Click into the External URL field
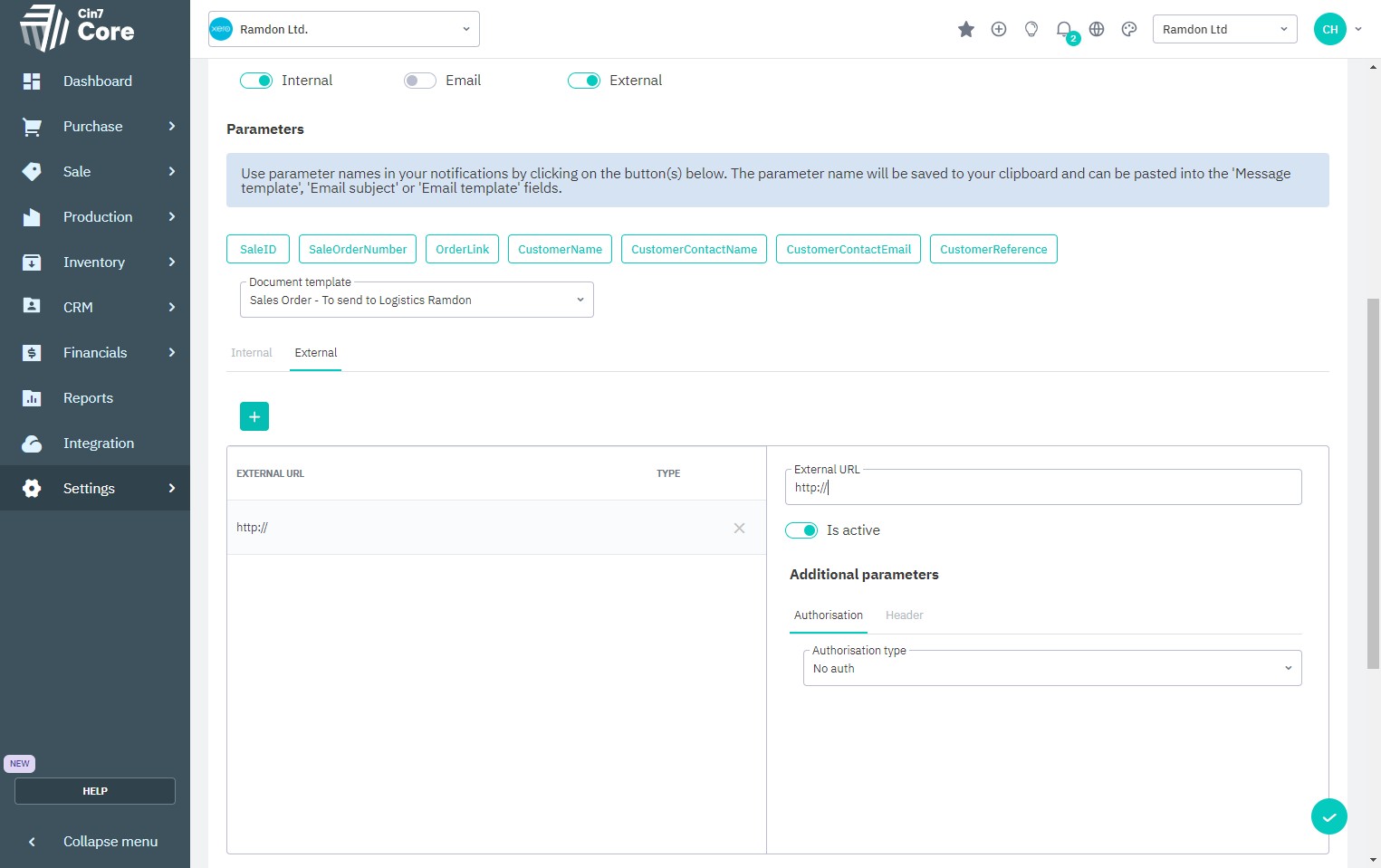 click(x=1041, y=488)
